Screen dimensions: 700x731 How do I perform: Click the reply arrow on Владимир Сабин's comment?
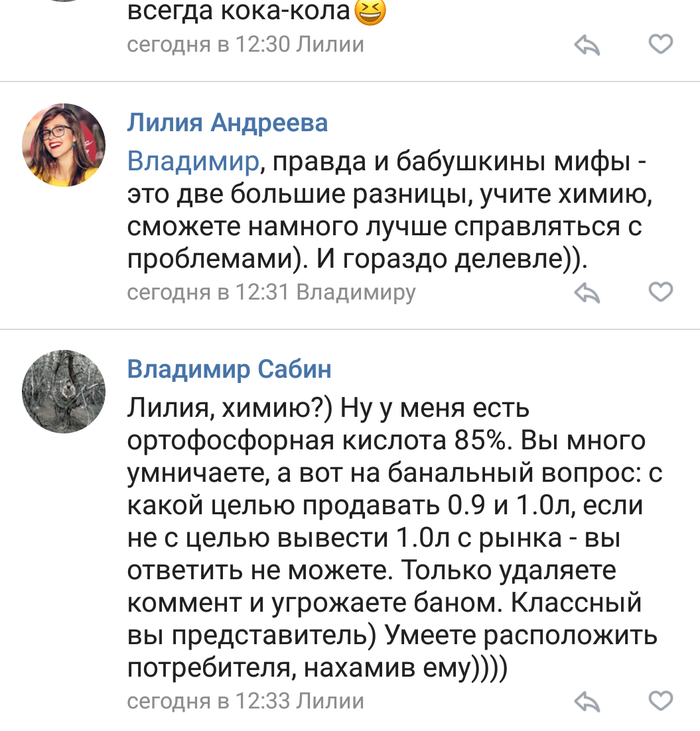pos(586,702)
